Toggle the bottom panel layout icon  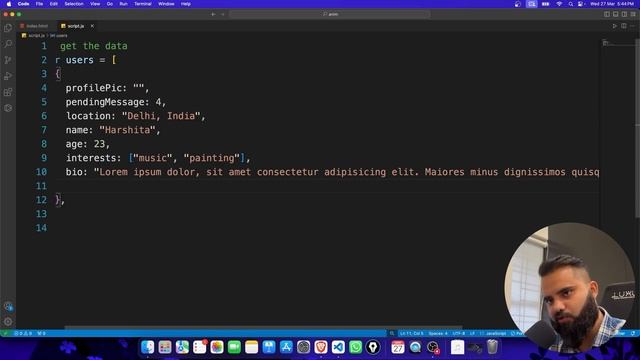(616, 14)
